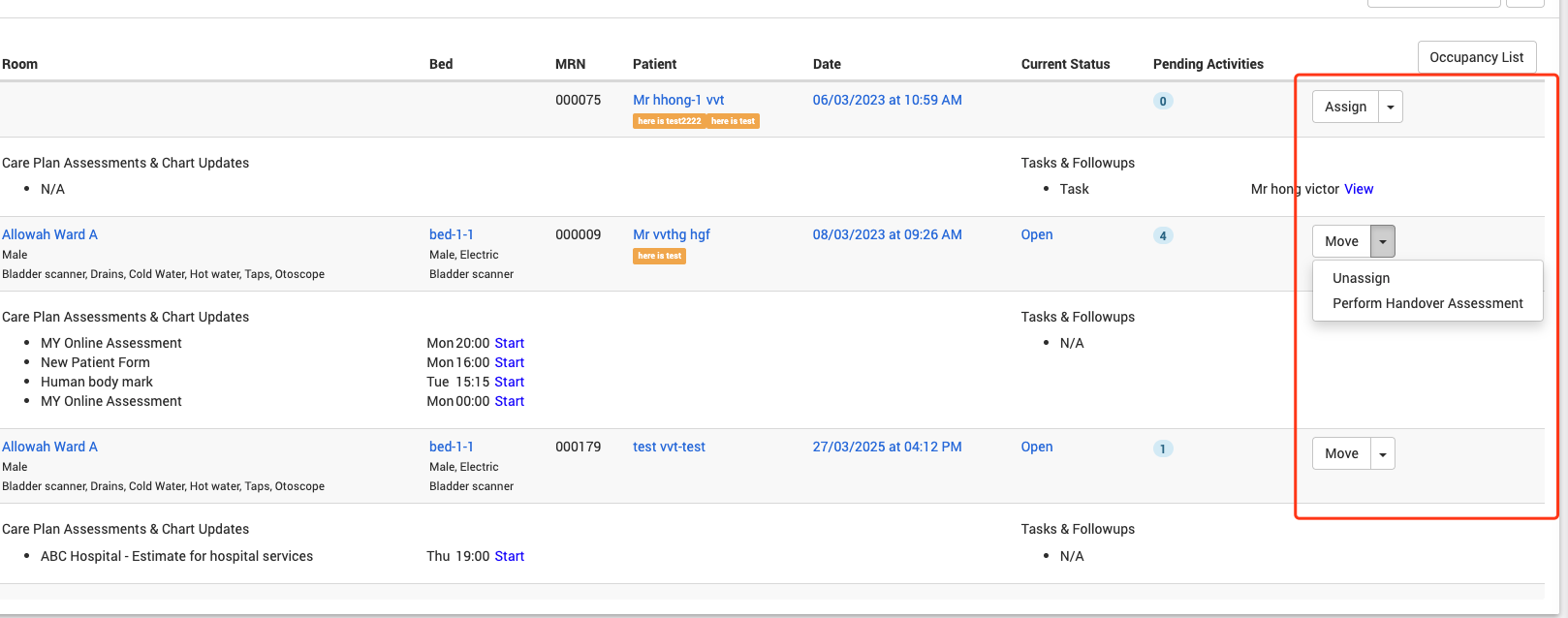
Task: Click the pending activities badge showing 4
Action: [1163, 235]
